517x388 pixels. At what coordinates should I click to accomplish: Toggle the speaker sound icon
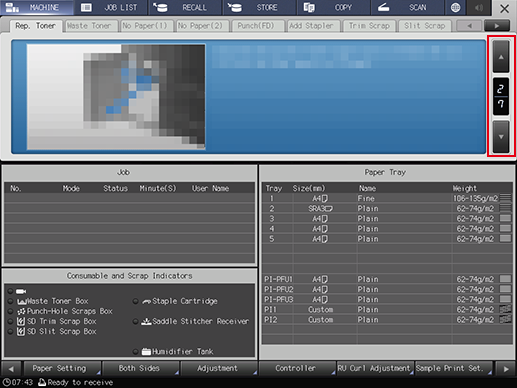click(x=479, y=7)
